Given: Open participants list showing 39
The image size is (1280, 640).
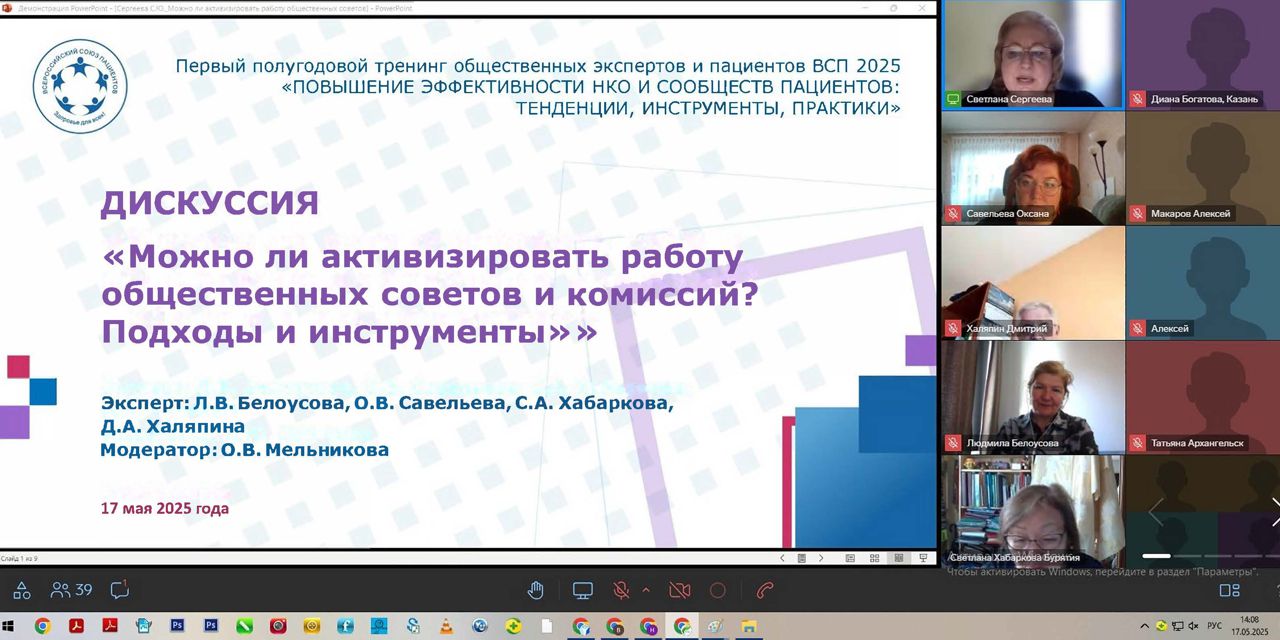Looking at the screenshot, I should tap(71, 590).
